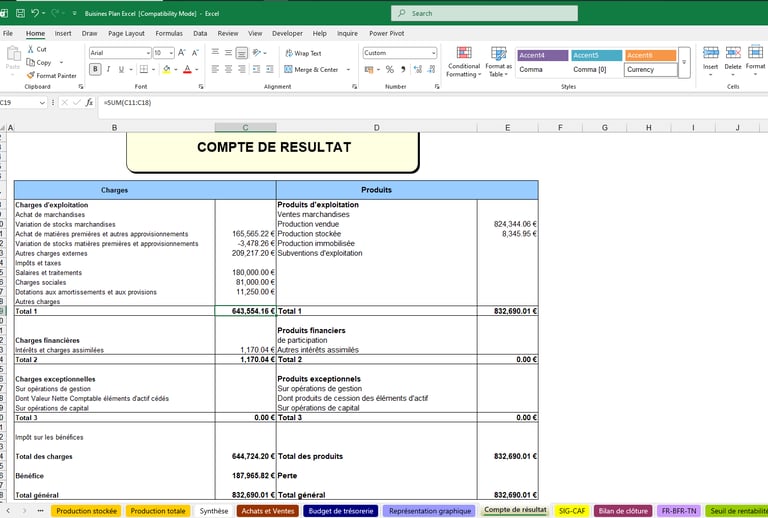Apply middle vertical alignment
The image size is (768, 518).
pyautogui.click(x=228, y=52)
